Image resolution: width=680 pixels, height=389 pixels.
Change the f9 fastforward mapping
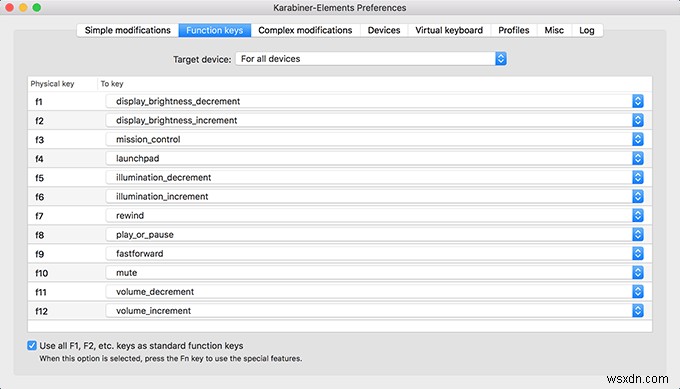coord(375,254)
